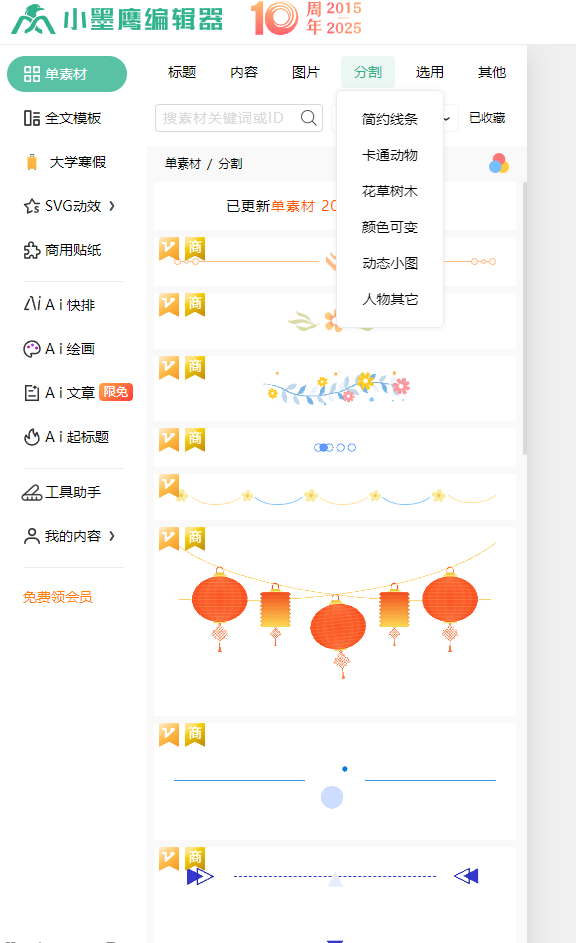Expand the SVG动效 submenu arrow
The width and height of the screenshot is (576, 943).
[x=112, y=206]
